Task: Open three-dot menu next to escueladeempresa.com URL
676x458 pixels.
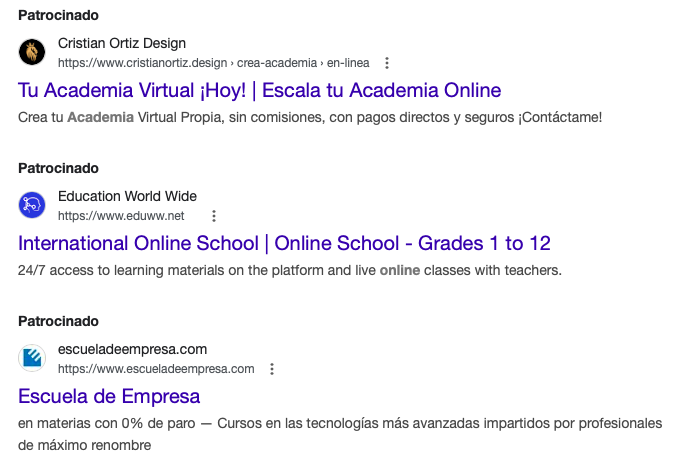Action: tap(272, 369)
